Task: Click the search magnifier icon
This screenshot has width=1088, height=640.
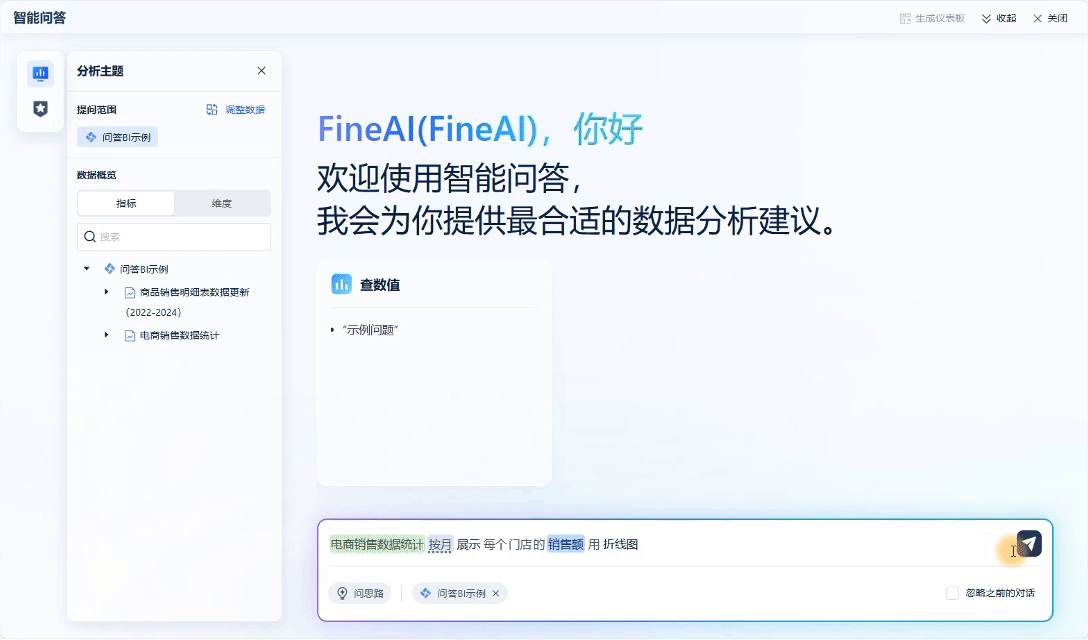Action: click(x=90, y=237)
